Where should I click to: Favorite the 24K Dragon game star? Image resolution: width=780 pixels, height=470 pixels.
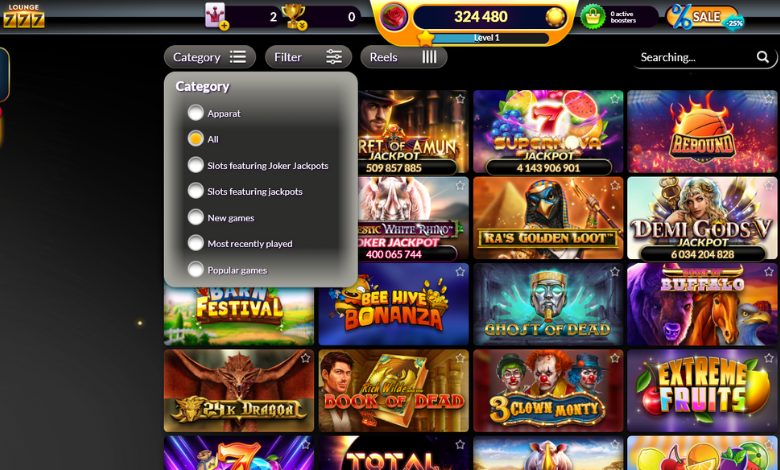click(305, 358)
